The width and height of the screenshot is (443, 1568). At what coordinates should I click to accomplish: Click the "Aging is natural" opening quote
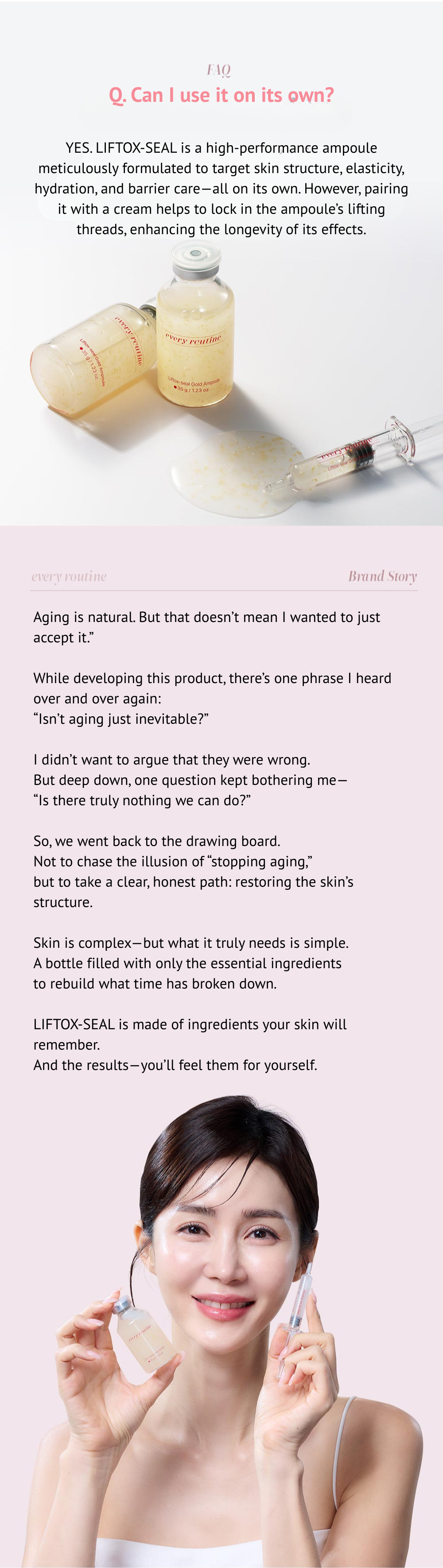tap(206, 627)
